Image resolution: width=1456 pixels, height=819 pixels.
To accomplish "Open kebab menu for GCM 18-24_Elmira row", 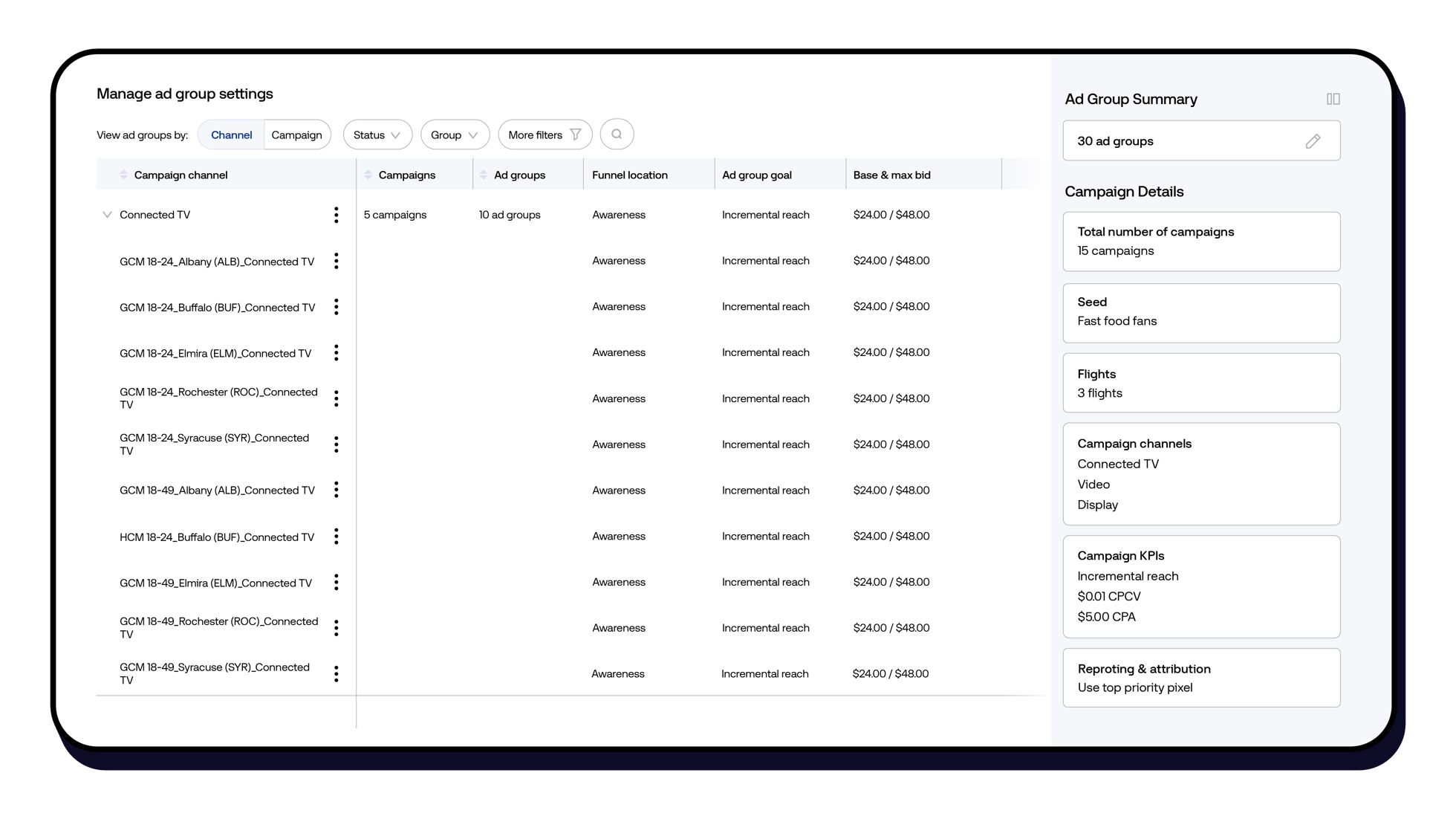I will [337, 353].
